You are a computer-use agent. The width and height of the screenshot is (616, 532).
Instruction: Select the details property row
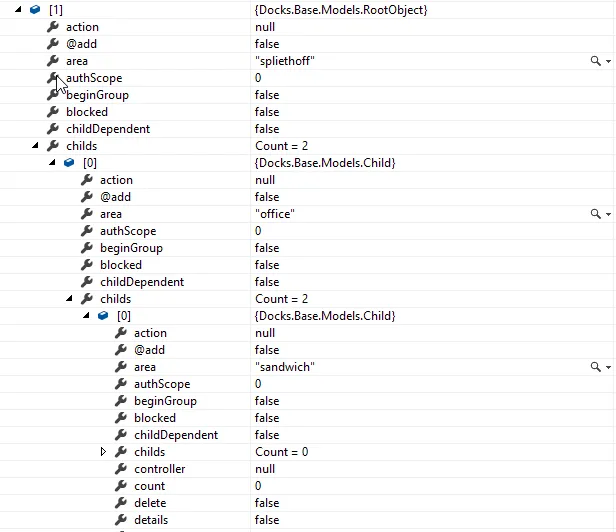[x=308, y=520]
